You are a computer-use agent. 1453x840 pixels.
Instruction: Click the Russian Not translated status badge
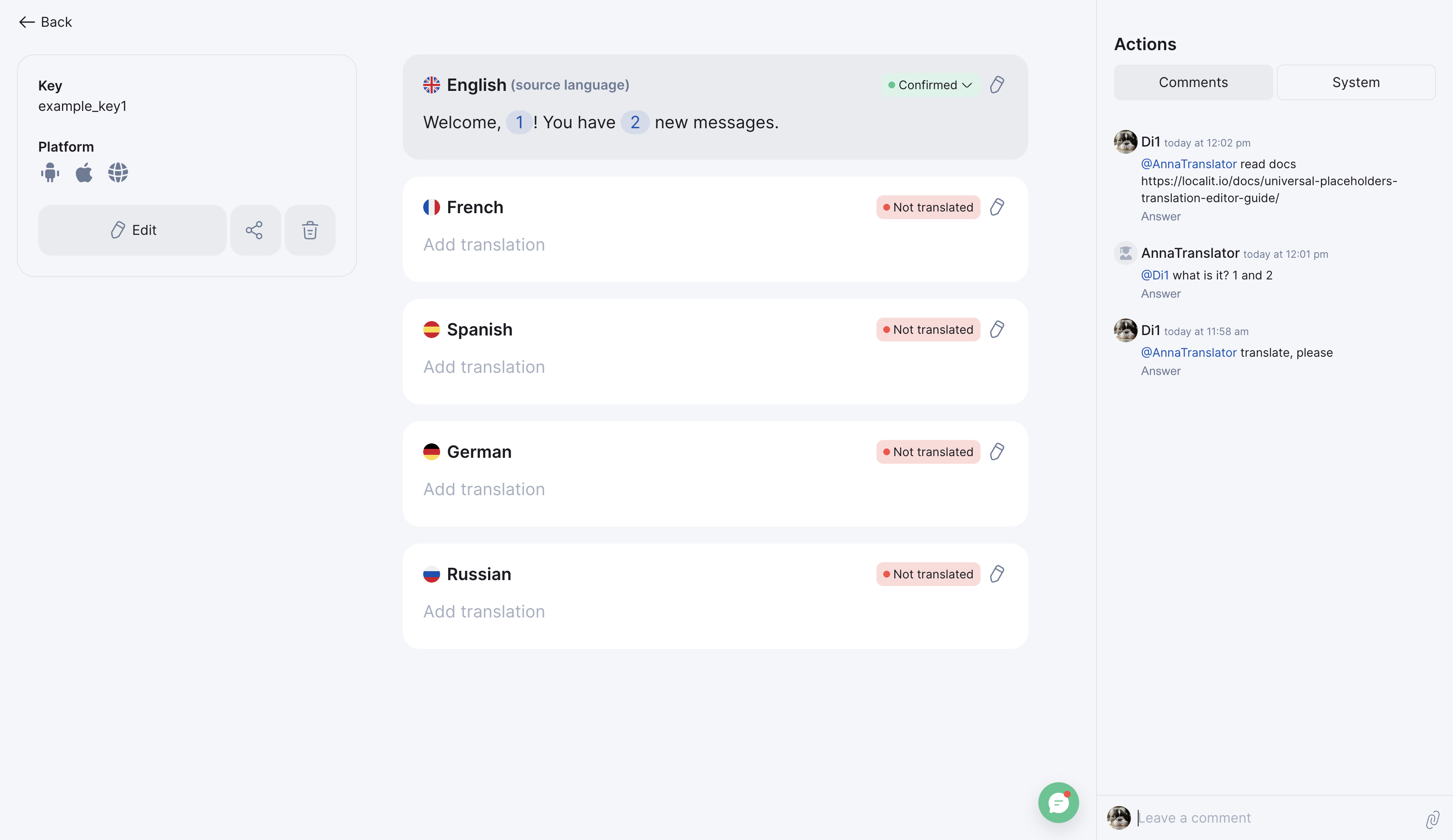(928, 574)
